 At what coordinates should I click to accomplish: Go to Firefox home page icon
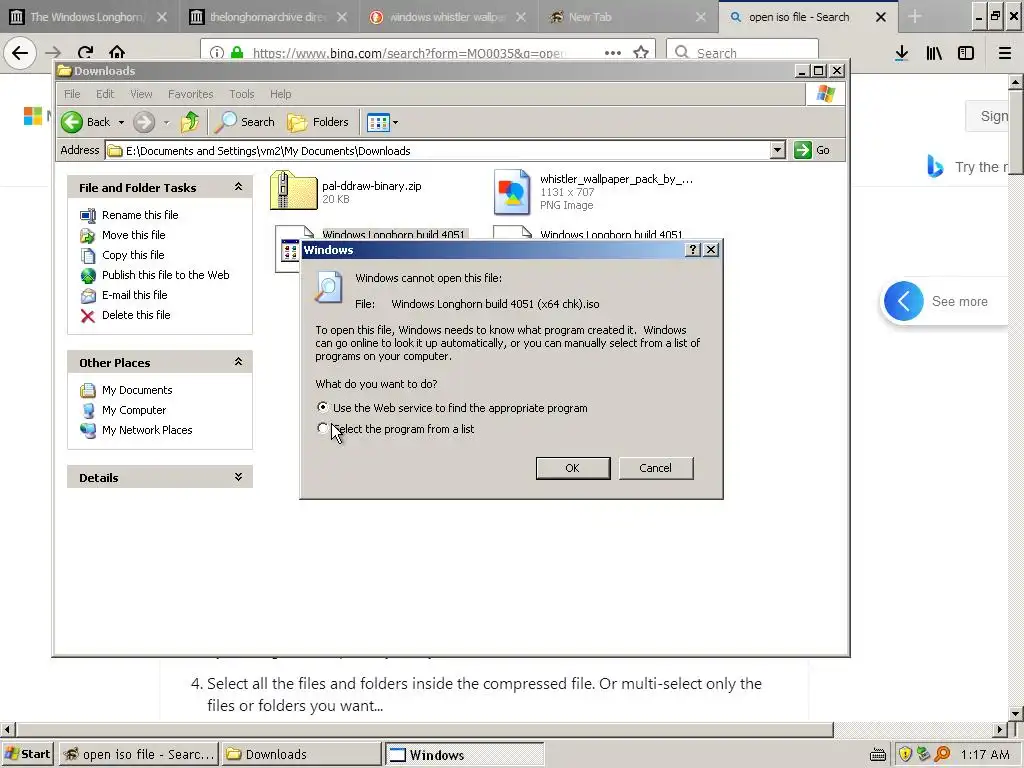117,53
